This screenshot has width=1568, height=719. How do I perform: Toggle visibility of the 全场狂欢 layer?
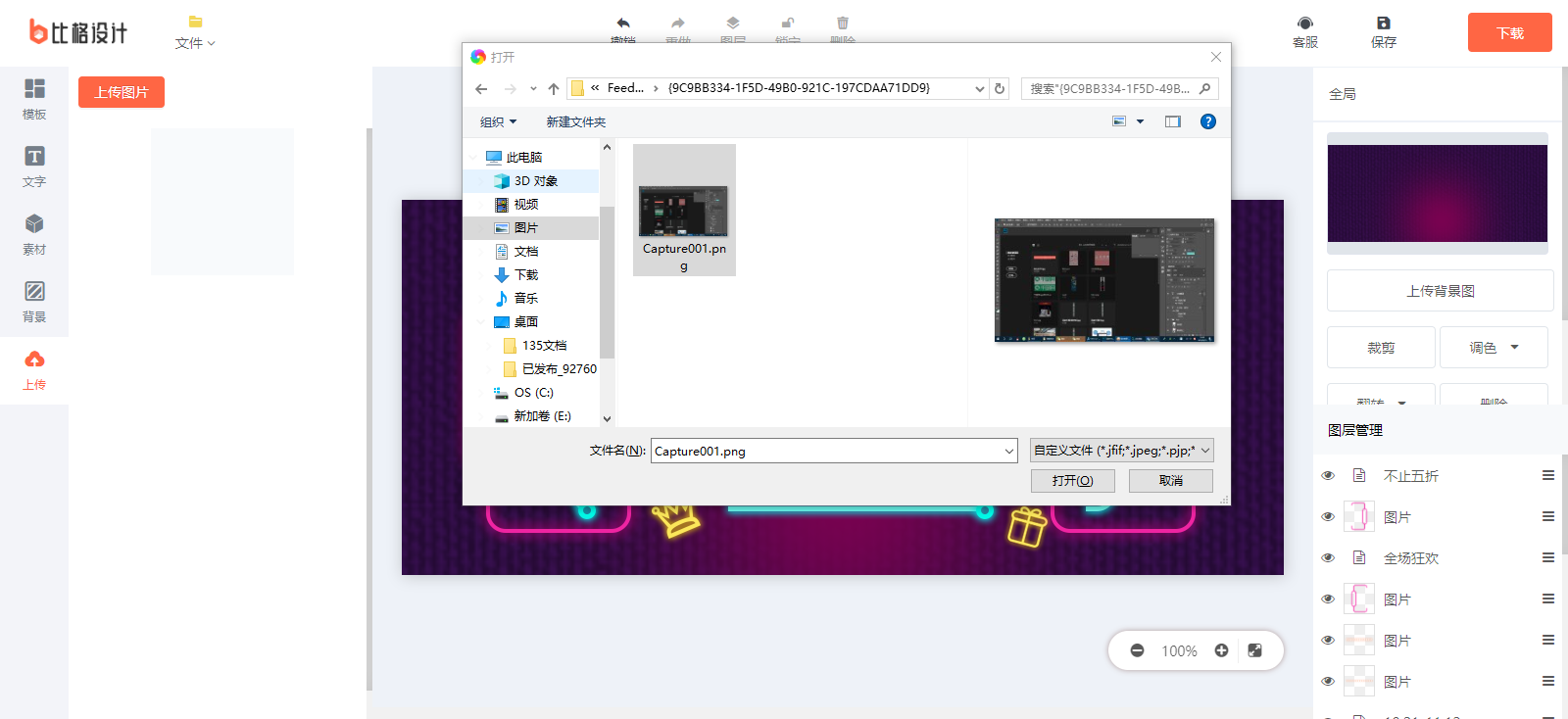[x=1328, y=558]
